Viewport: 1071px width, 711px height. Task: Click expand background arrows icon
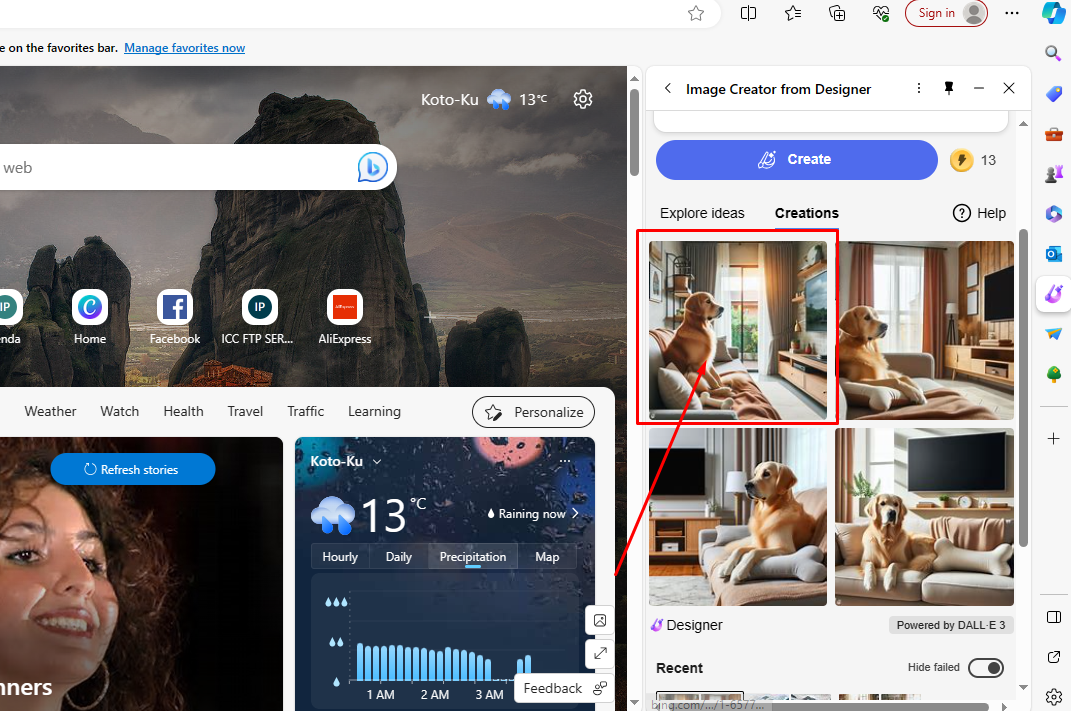coord(600,653)
